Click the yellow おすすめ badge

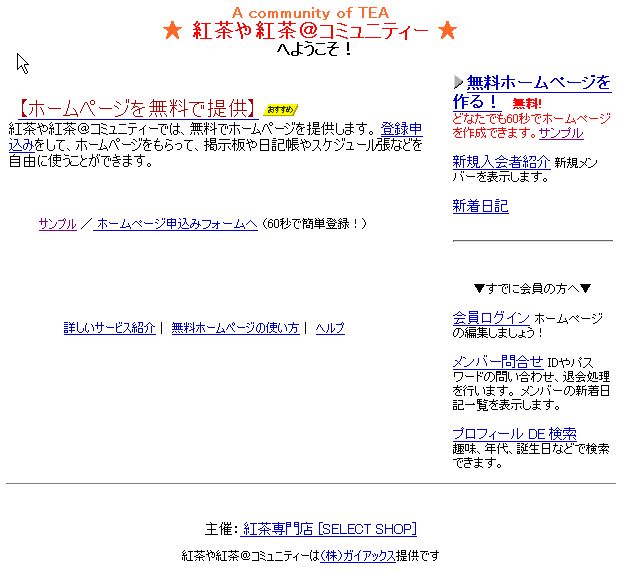coord(282,109)
